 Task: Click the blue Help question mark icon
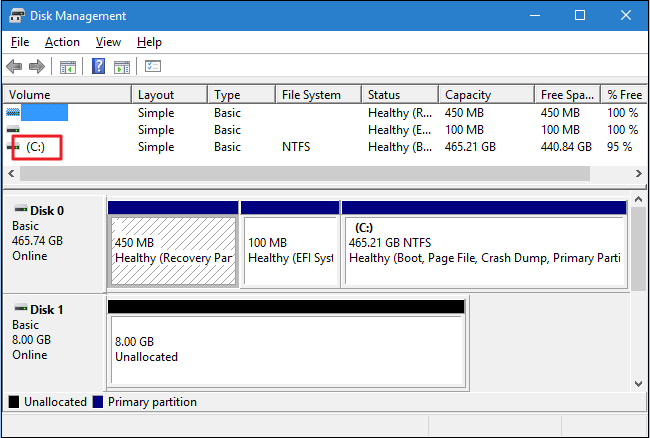tap(99, 67)
